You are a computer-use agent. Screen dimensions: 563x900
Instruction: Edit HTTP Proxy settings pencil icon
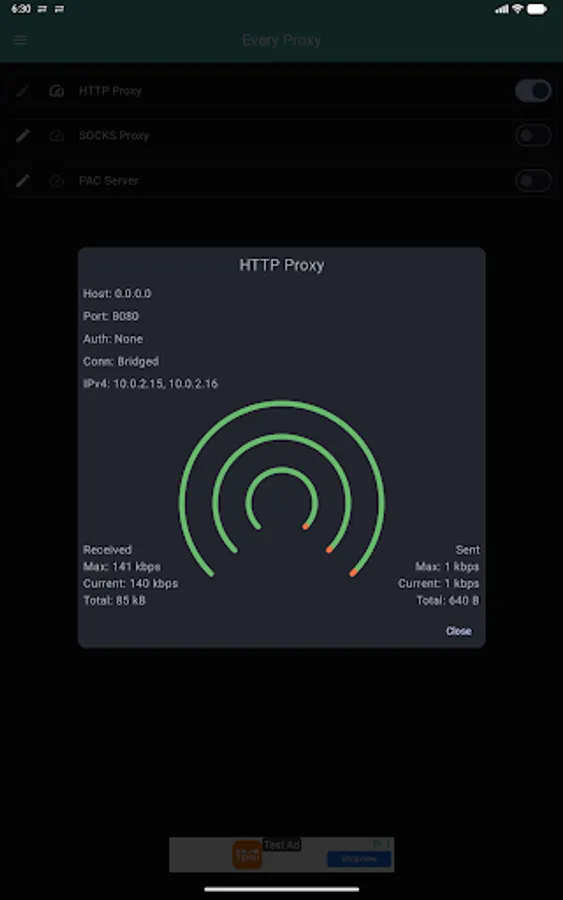(22, 91)
